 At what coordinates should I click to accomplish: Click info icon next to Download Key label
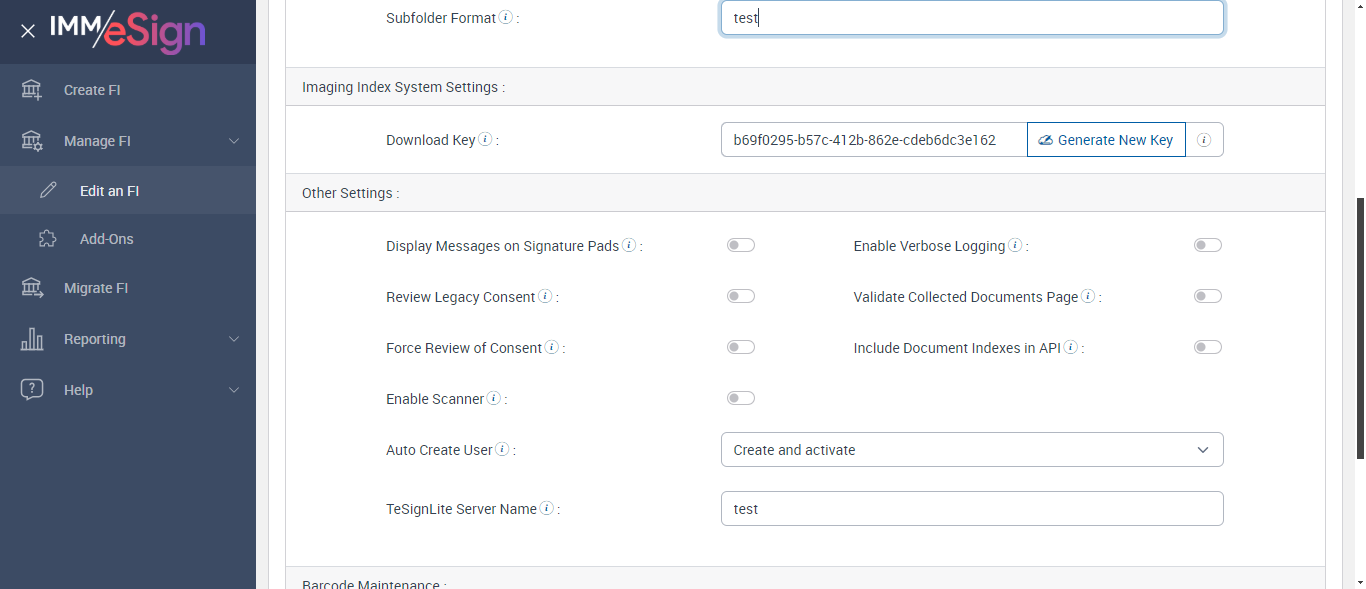485,140
